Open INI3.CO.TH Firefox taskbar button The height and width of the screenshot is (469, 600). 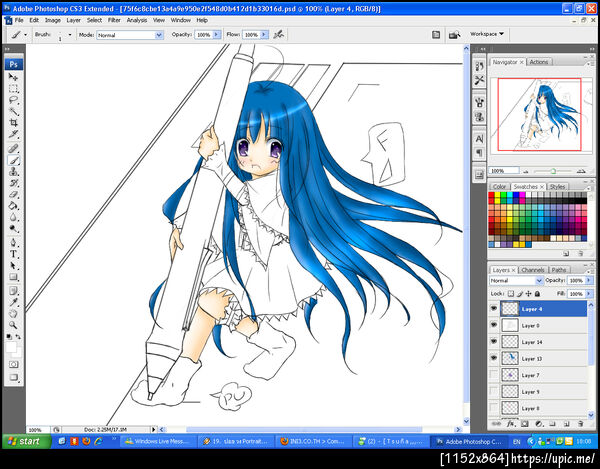[x=313, y=441]
